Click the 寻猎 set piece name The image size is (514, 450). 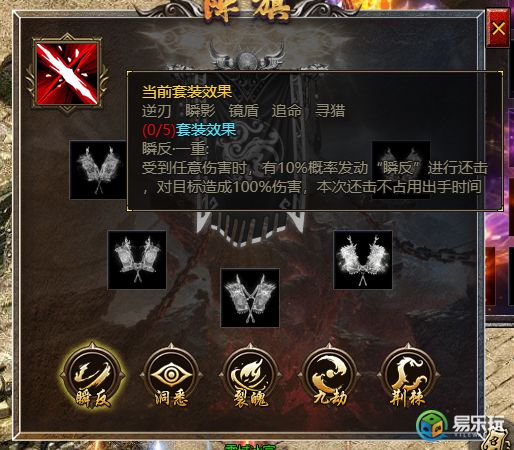pos(330,111)
